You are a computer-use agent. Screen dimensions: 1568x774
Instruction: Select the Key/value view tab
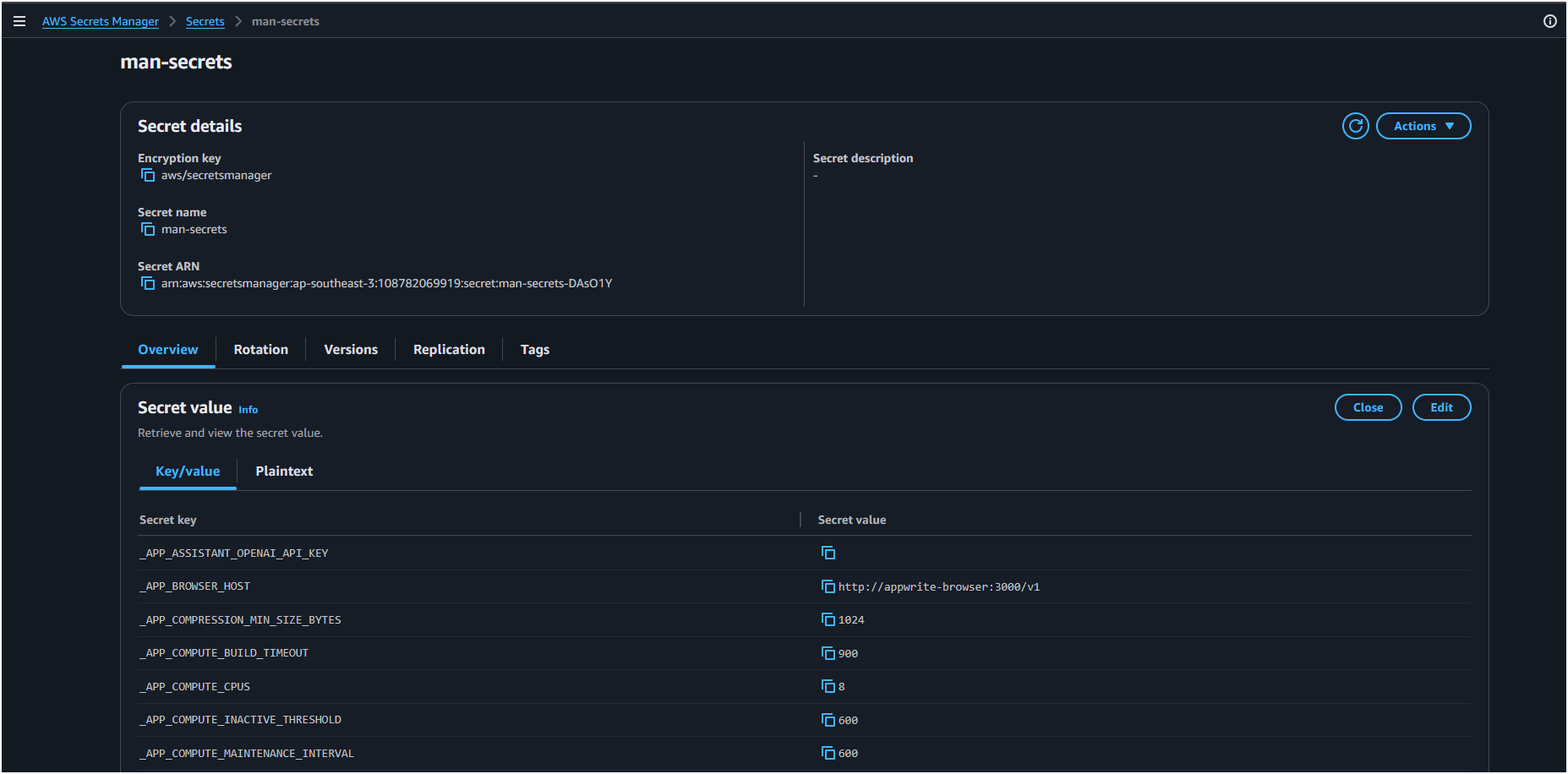pyautogui.click(x=188, y=471)
